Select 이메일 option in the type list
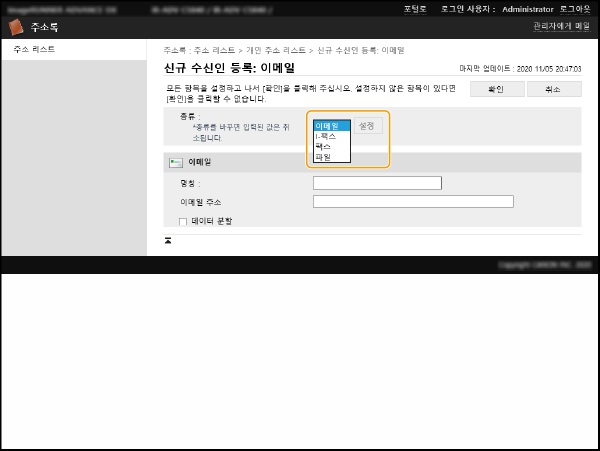600x451 pixels. [x=331, y=126]
